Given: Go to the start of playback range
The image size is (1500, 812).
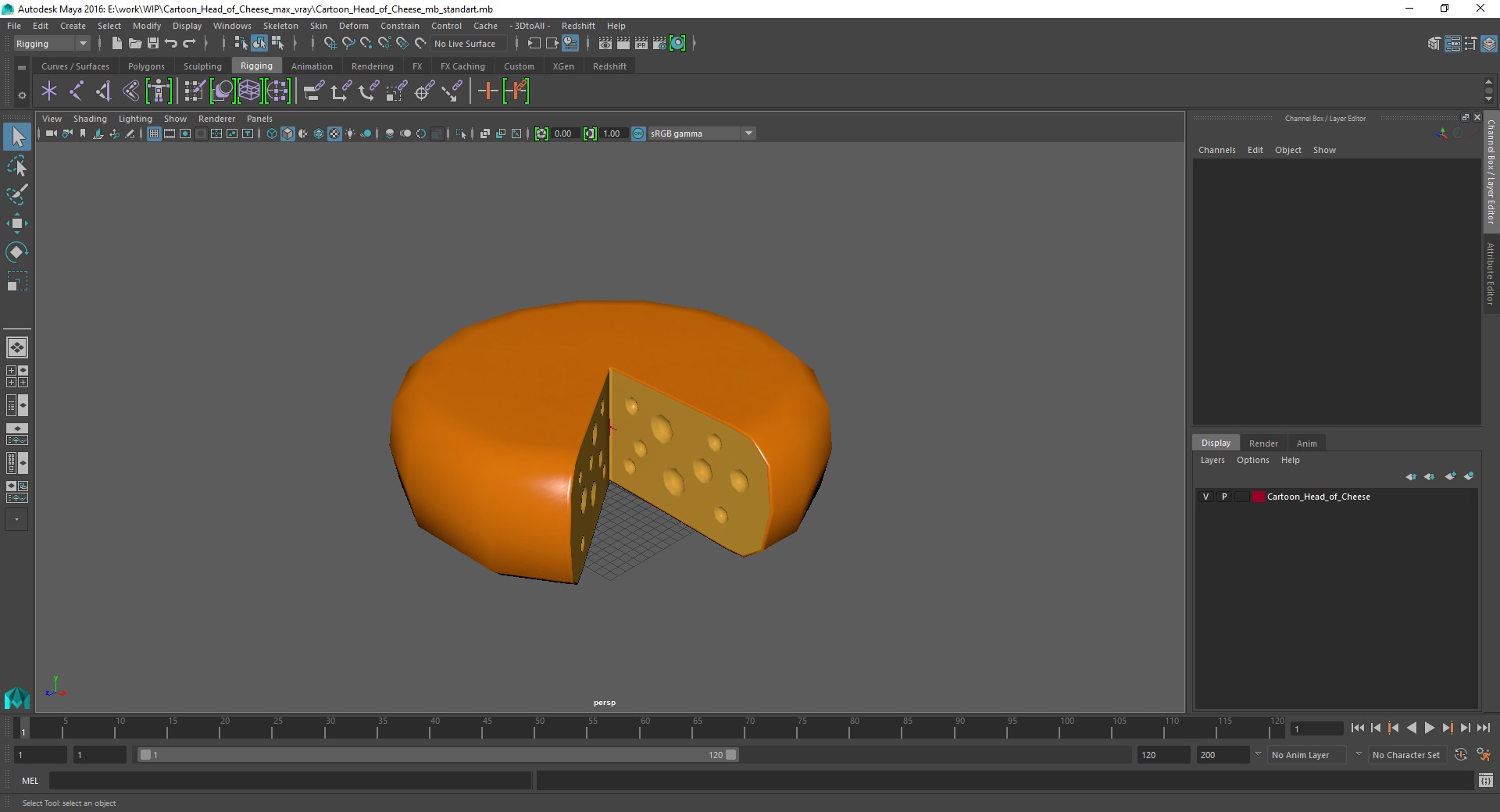Looking at the screenshot, I should click(1358, 728).
